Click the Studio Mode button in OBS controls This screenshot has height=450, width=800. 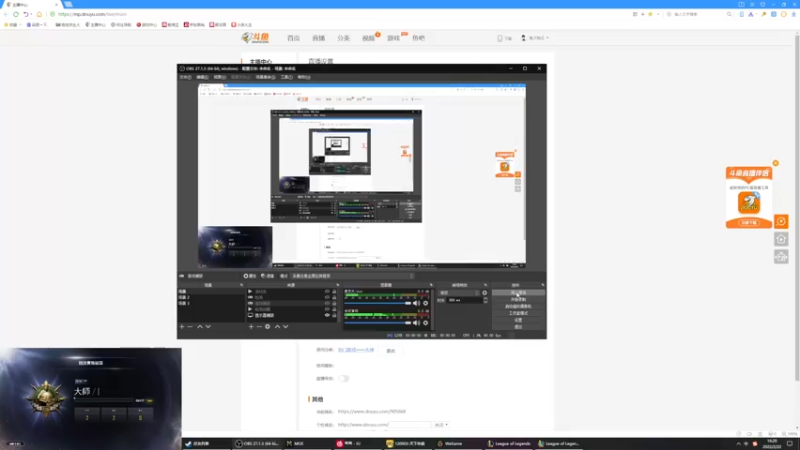[x=518, y=313]
